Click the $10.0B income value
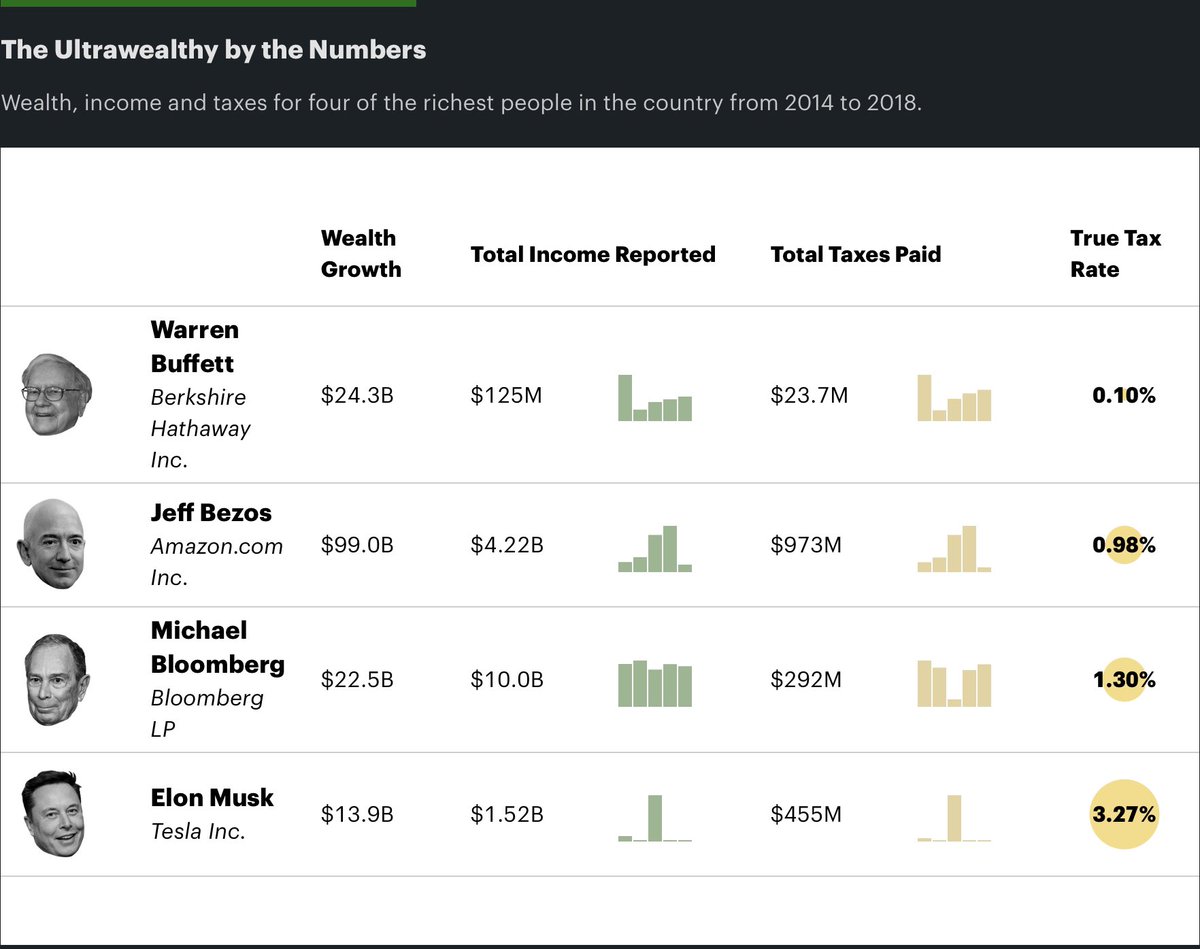 pos(507,680)
